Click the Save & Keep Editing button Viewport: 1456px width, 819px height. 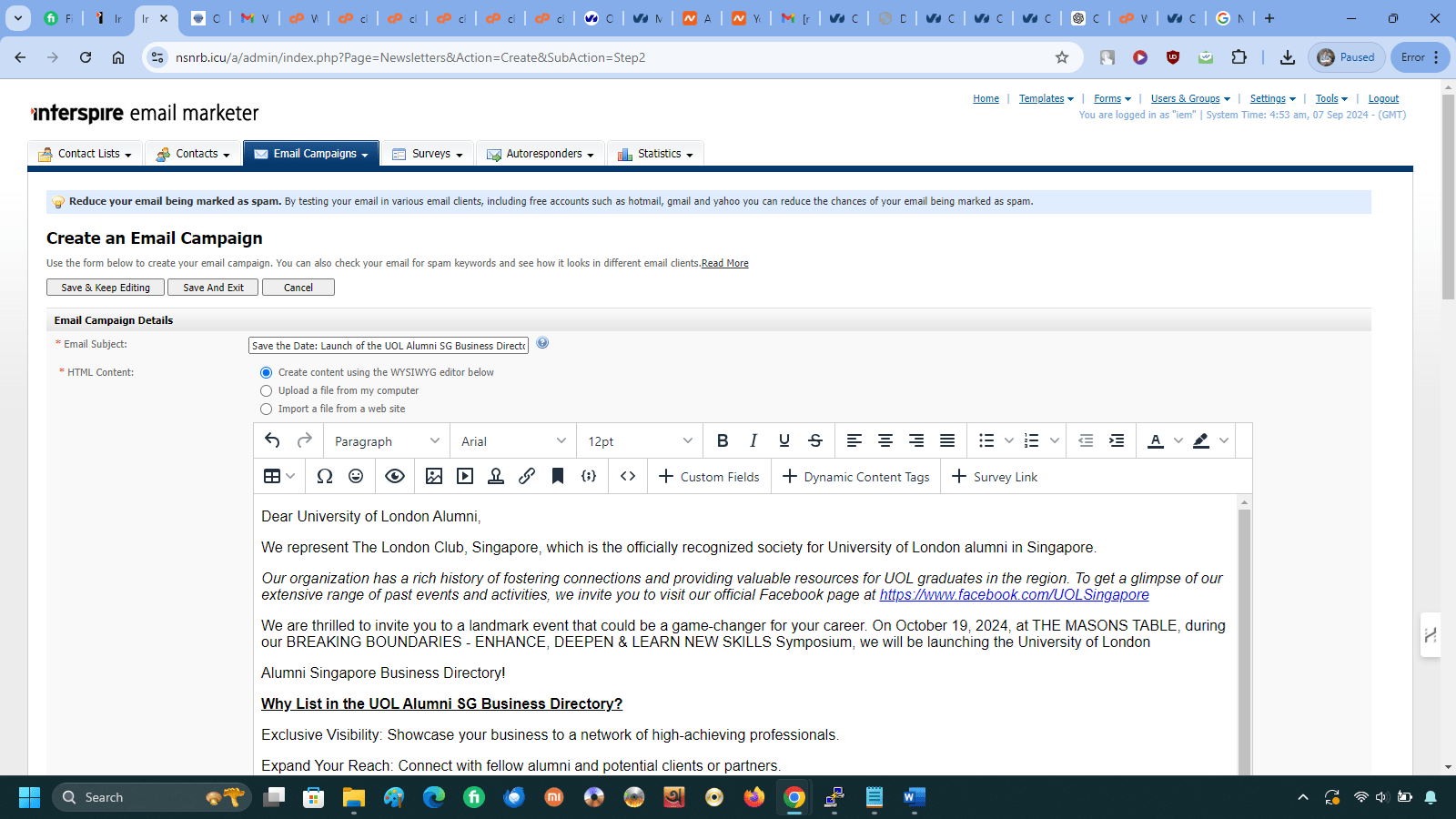click(x=106, y=288)
